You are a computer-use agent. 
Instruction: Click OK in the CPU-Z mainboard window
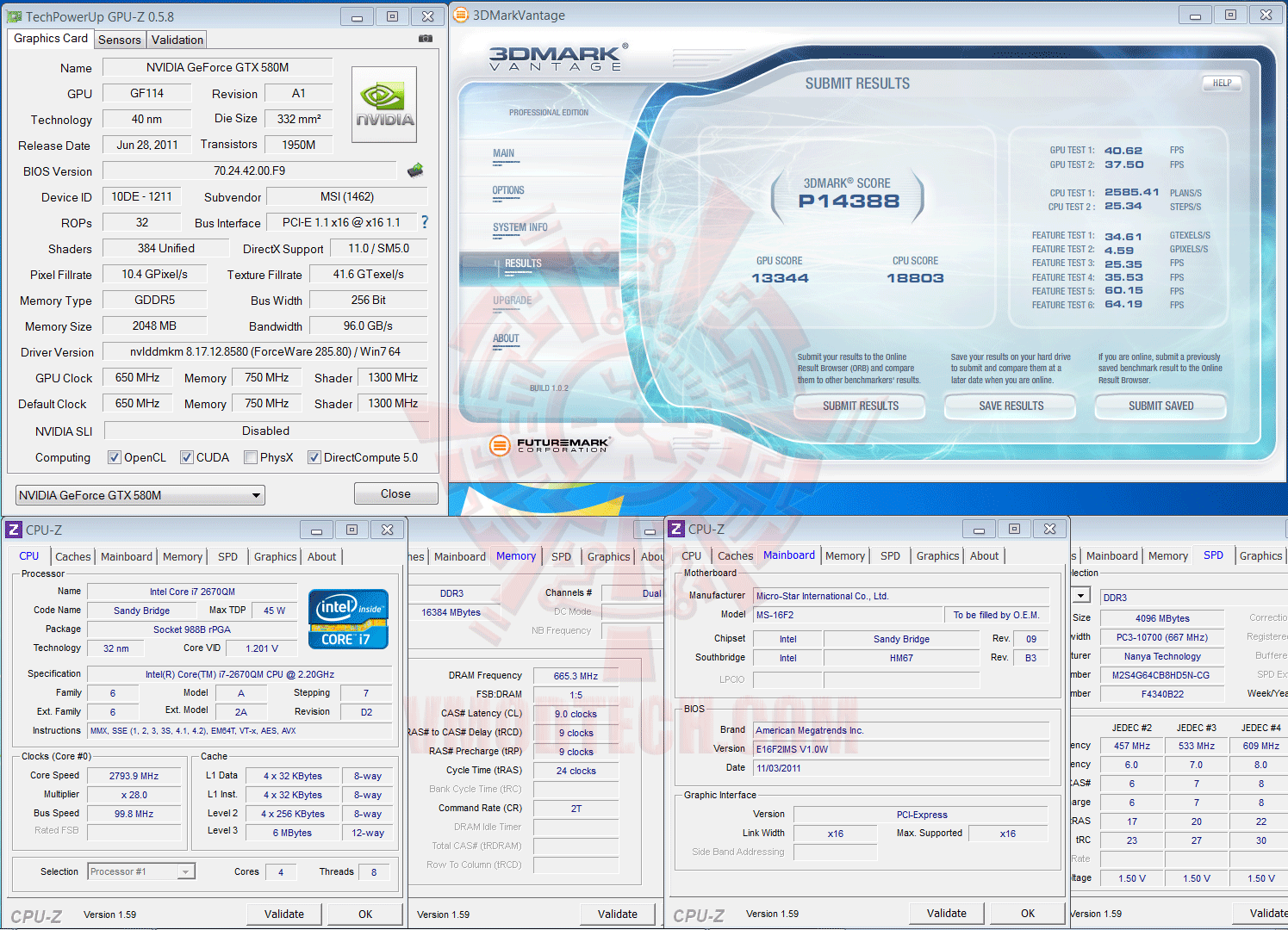(1028, 913)
